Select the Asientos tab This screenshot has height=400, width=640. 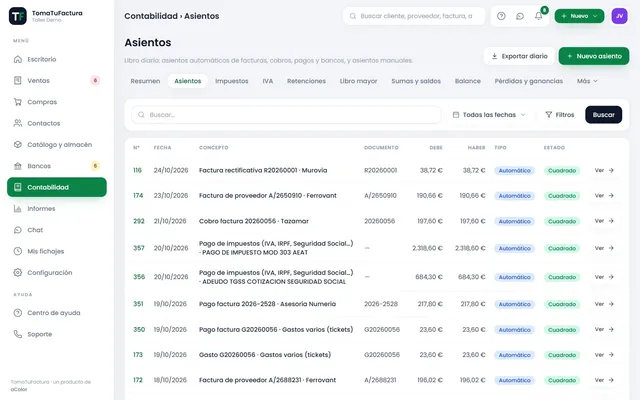click(188, 81)
